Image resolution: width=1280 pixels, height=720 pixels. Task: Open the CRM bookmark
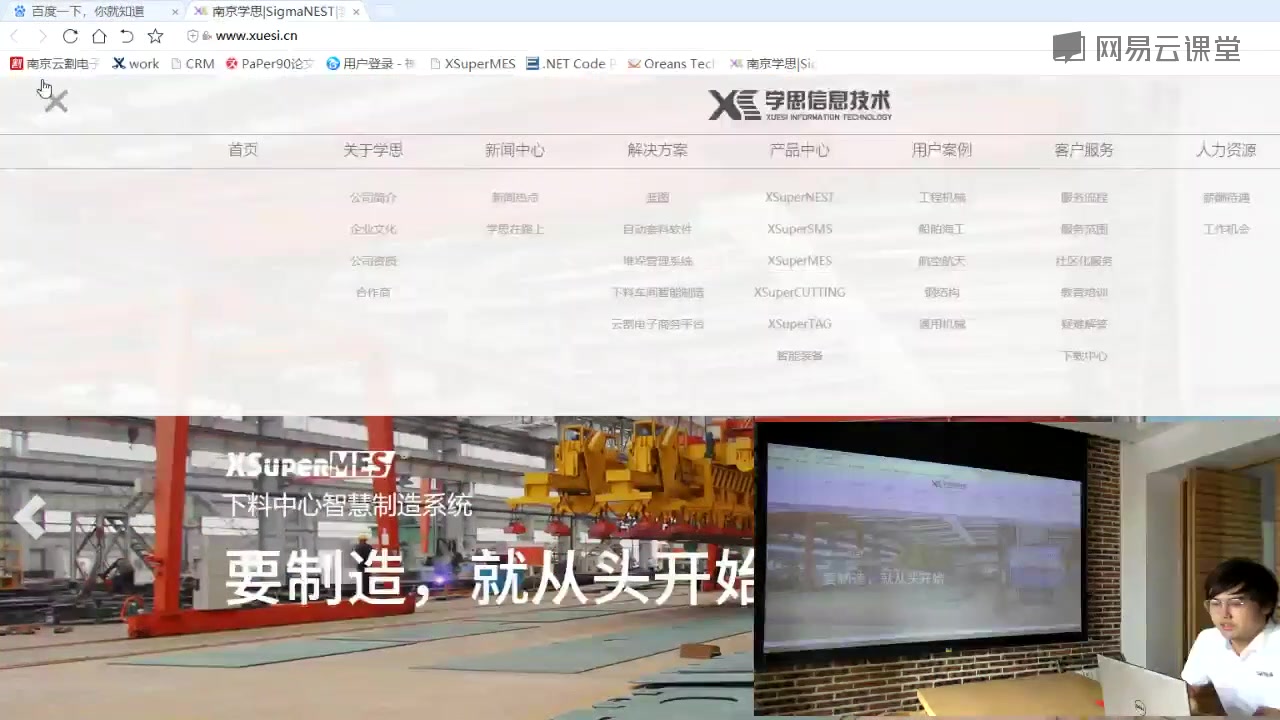point(192,63)
